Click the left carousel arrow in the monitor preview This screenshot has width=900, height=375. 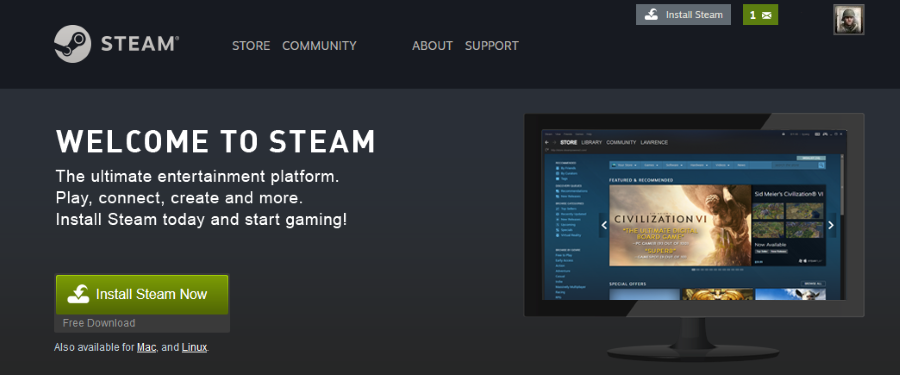(x=604, y=226)
